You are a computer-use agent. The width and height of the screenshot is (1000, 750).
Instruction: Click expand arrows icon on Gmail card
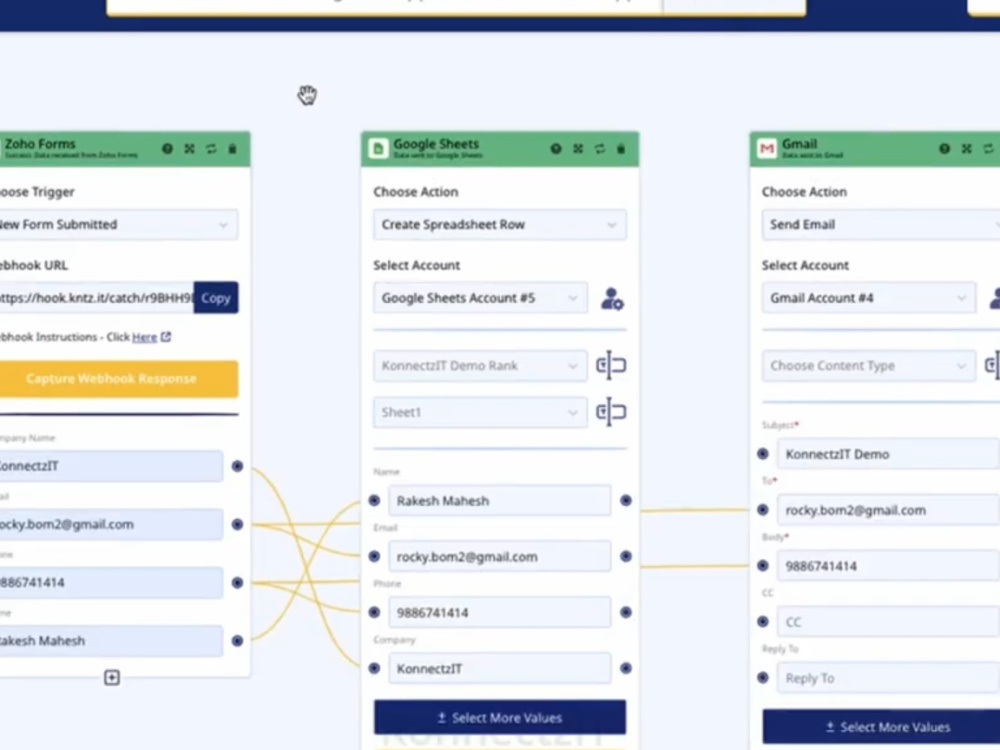(967, 149)
